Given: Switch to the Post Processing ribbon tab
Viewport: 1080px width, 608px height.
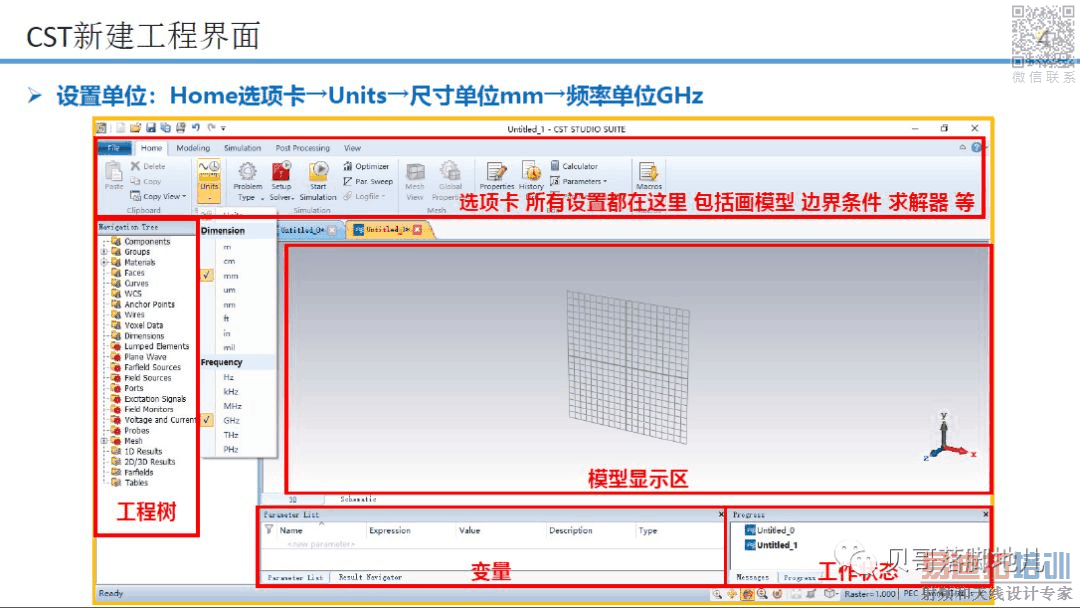Looking at the screenshot, I should pyautogui.click(x=302, y=148).
